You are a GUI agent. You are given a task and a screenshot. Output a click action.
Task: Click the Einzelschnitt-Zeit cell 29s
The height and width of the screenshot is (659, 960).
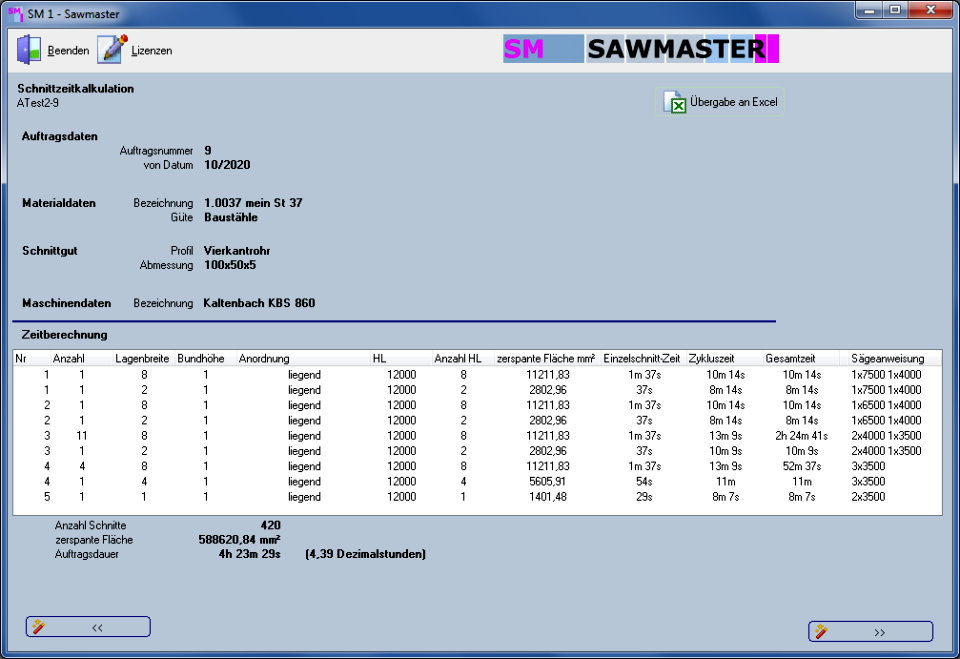(644, 497)
